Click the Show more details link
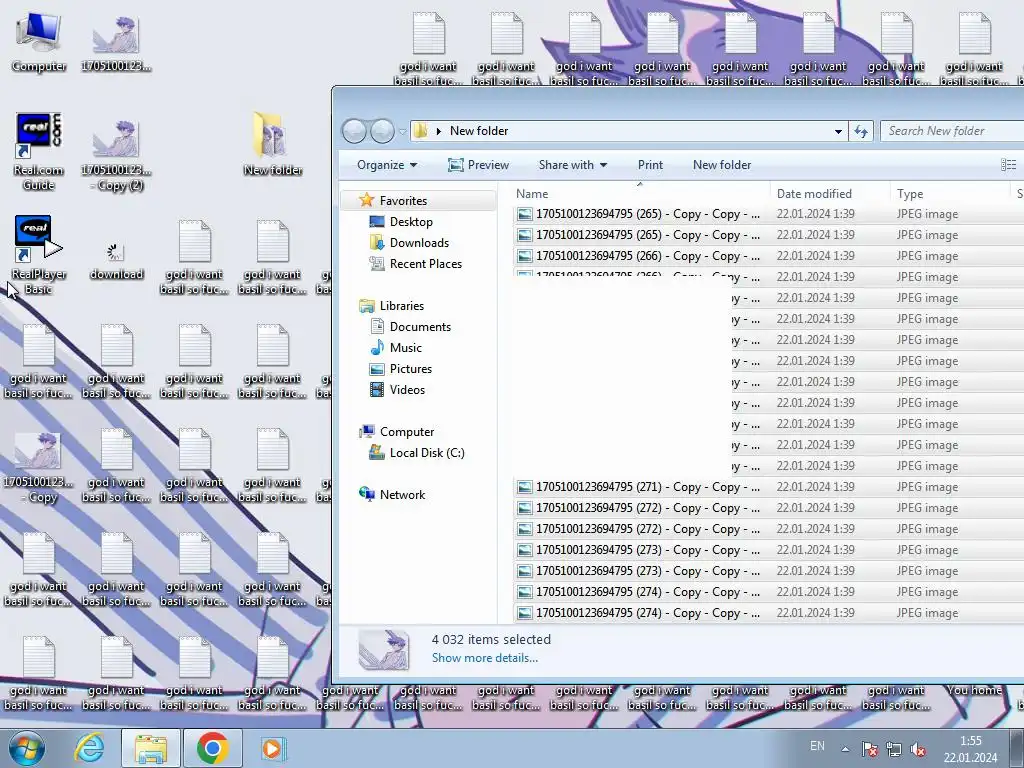Viewport: 1024px width, 768px height. coord(485,658)
